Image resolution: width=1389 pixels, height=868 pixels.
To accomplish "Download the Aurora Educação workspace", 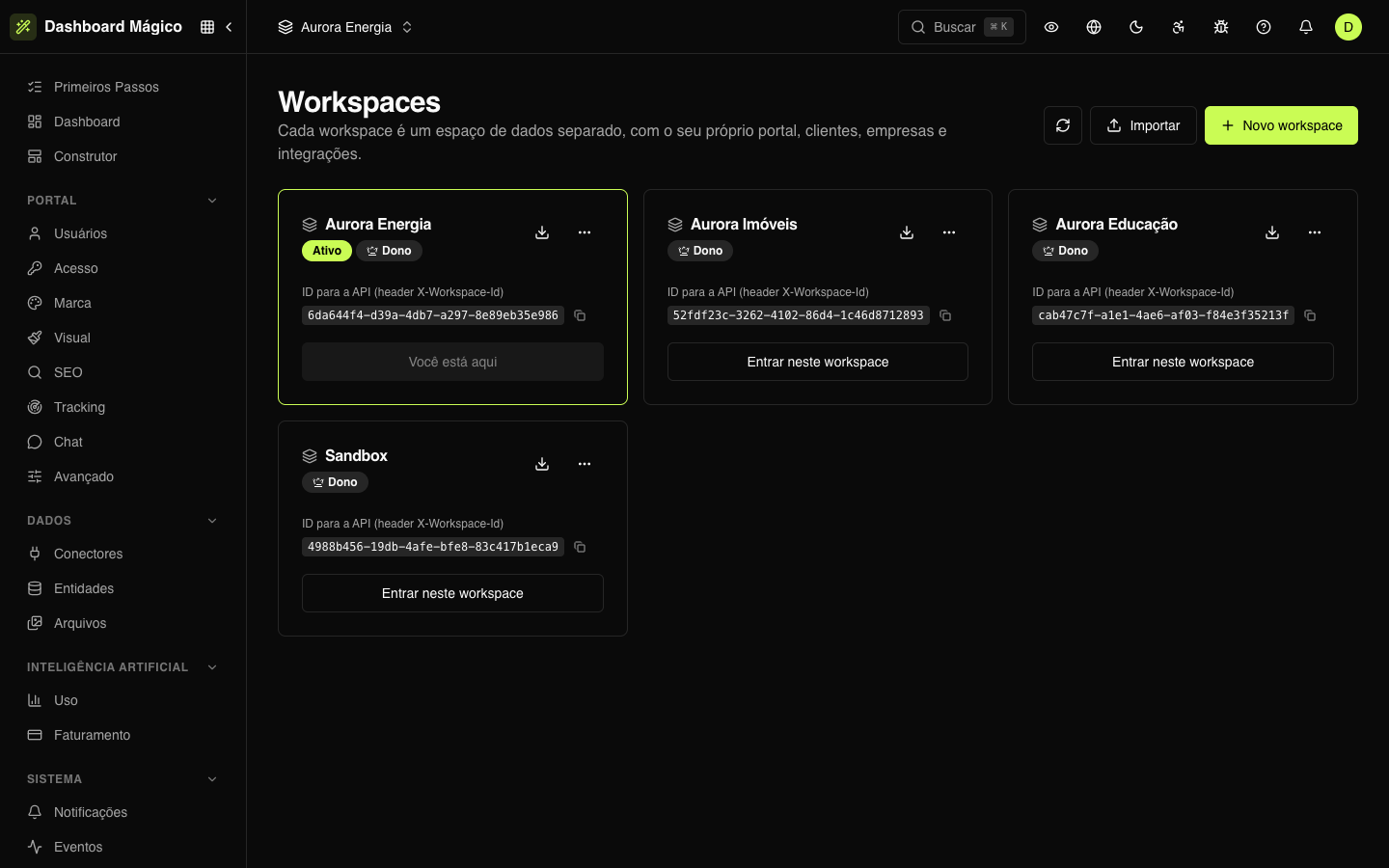I will (1272, 232).
